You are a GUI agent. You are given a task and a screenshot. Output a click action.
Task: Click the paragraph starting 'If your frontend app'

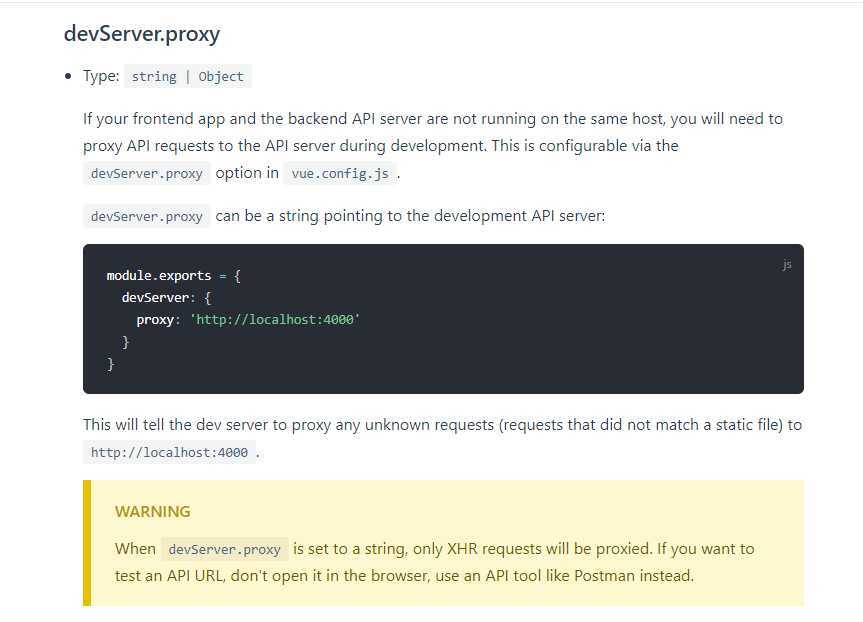[433, 145]
